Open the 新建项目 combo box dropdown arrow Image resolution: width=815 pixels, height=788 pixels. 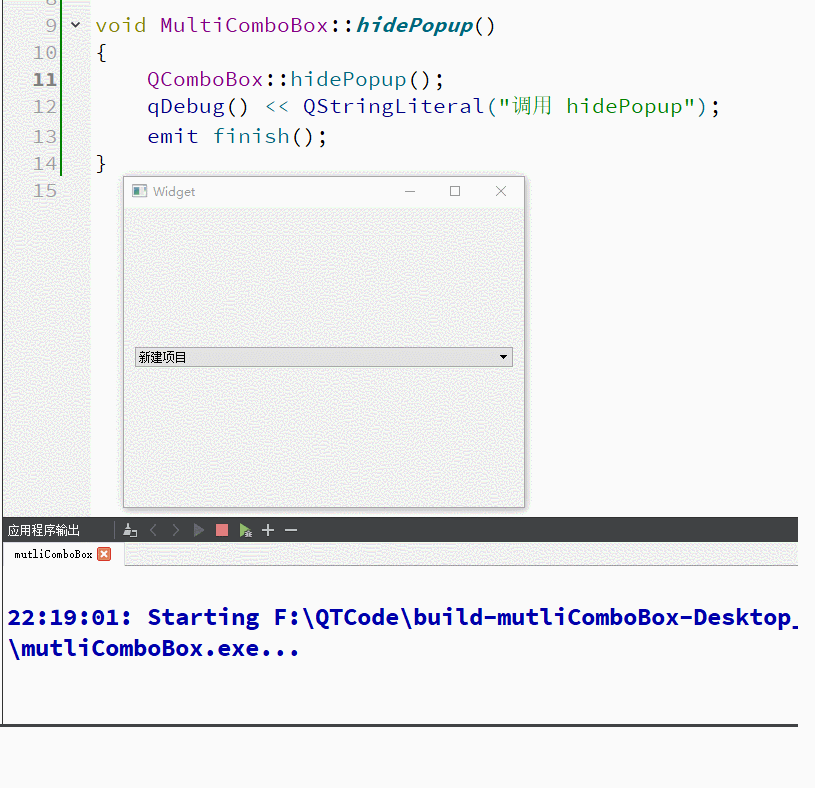(503, 356)
